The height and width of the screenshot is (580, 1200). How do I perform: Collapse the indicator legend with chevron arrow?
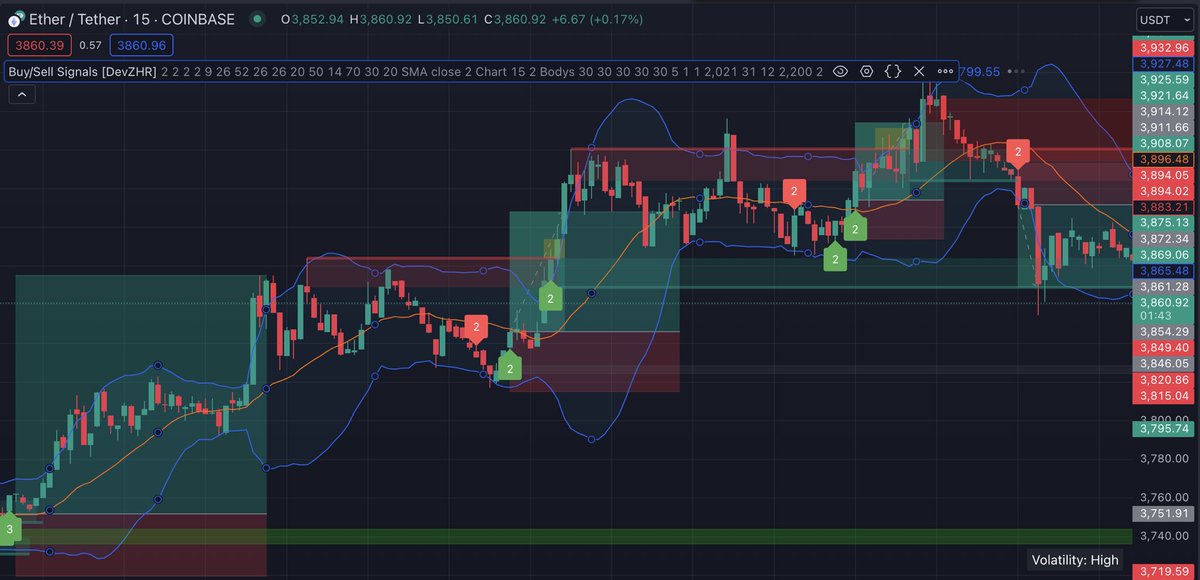point(21,95)
